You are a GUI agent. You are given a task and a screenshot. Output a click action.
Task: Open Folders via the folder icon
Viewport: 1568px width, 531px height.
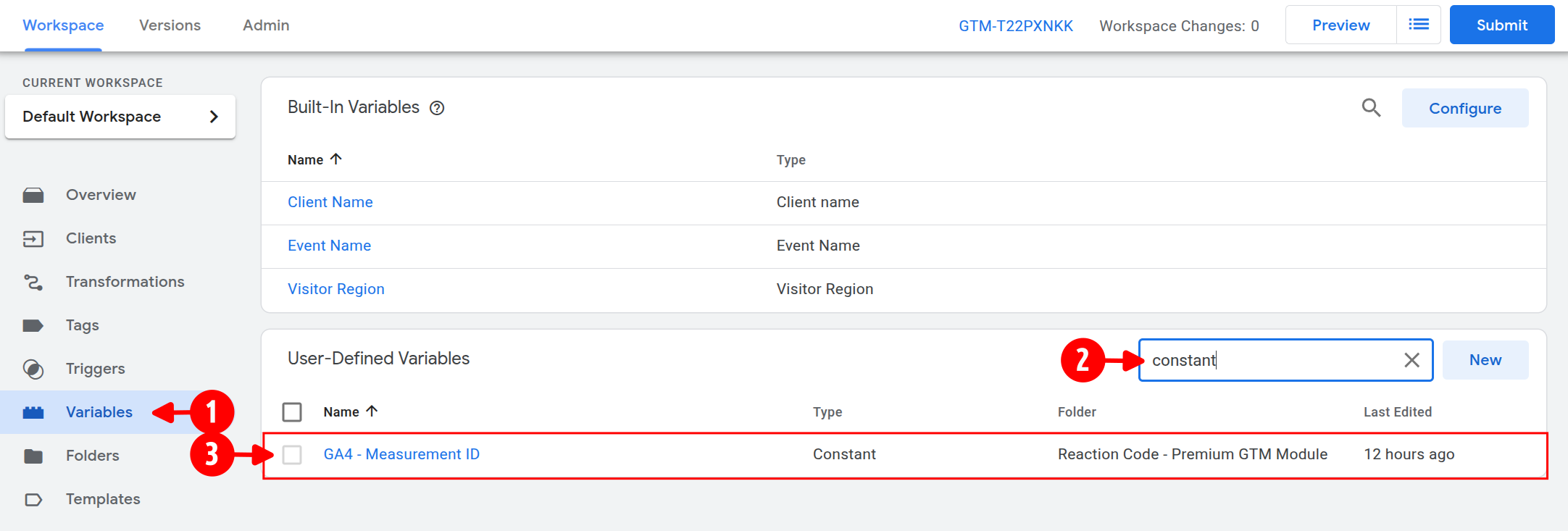[33, 456]
